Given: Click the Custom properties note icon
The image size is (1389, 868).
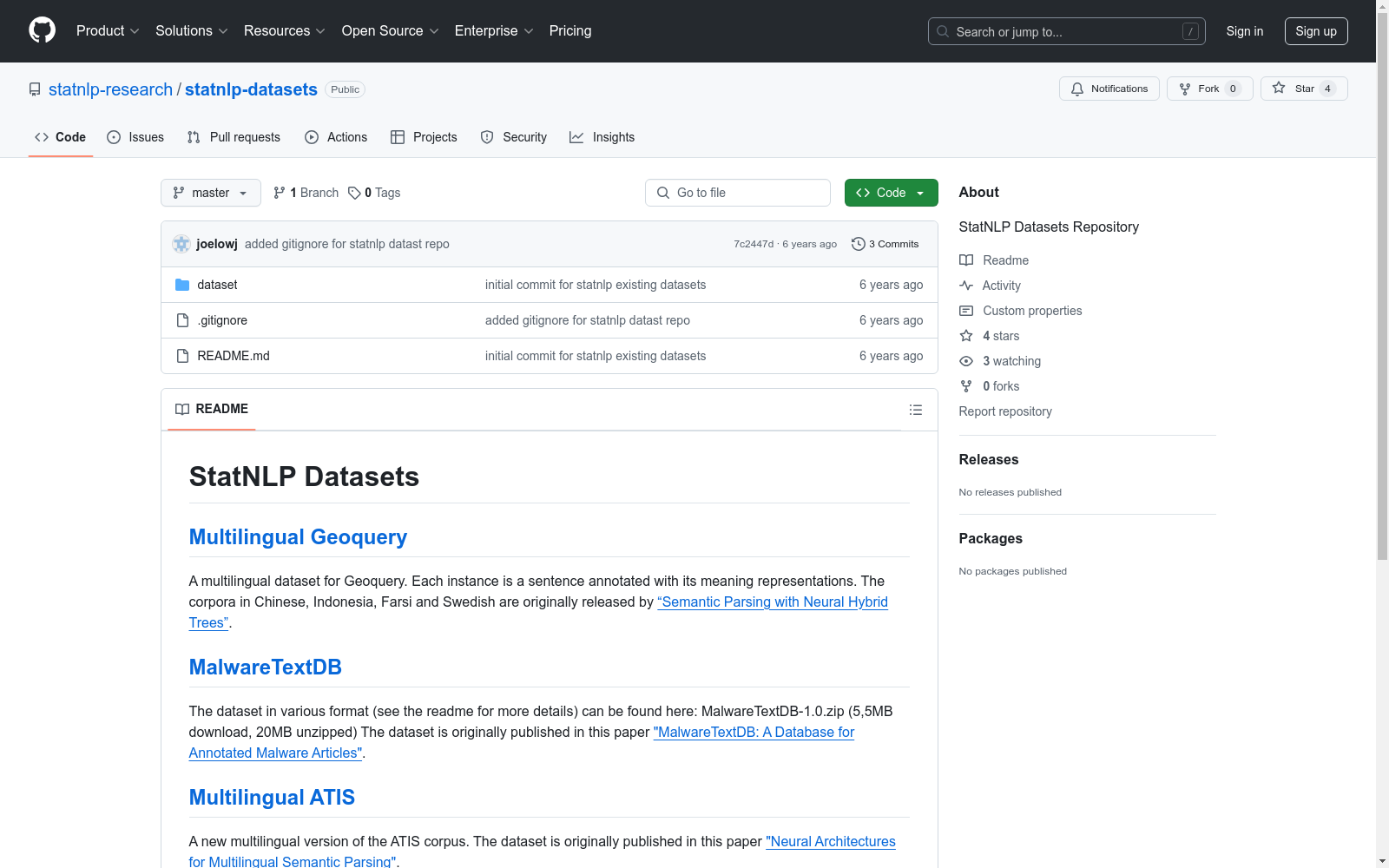Looking at the screenshot, I should (966, 311).
